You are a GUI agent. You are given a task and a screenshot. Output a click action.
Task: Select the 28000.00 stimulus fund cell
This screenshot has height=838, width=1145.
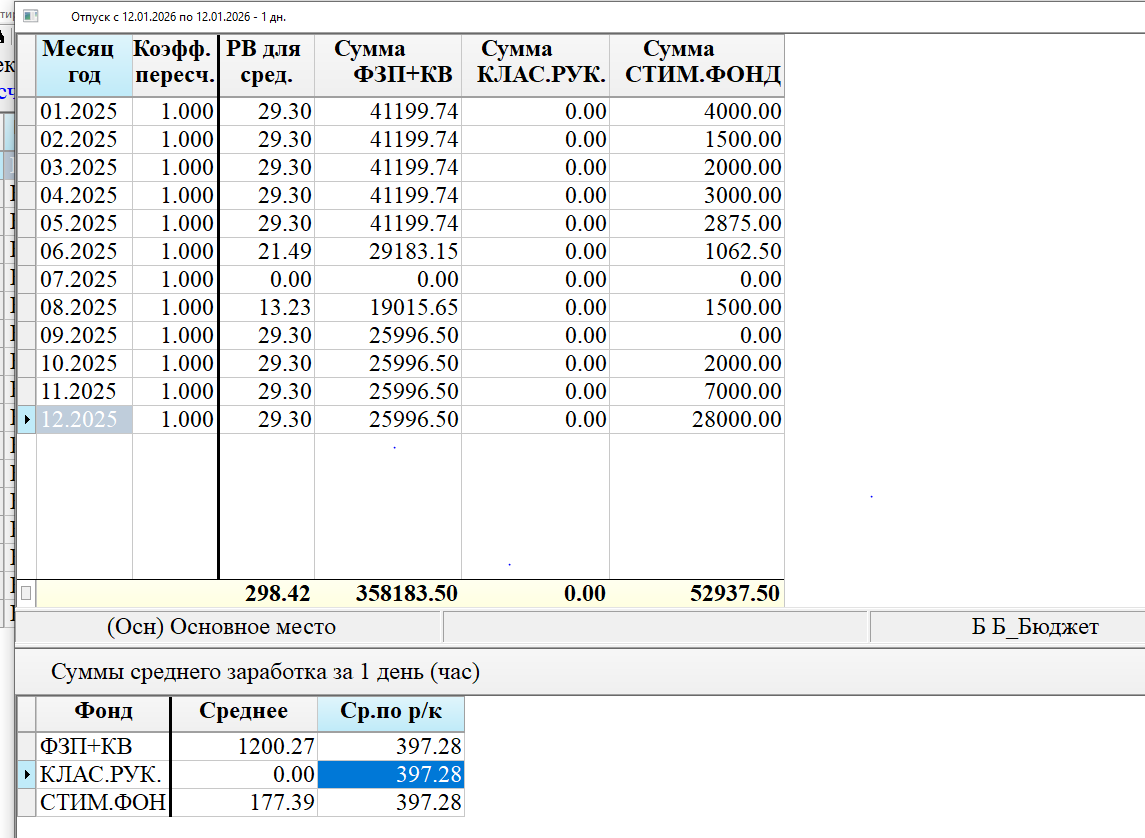[696, 420]
